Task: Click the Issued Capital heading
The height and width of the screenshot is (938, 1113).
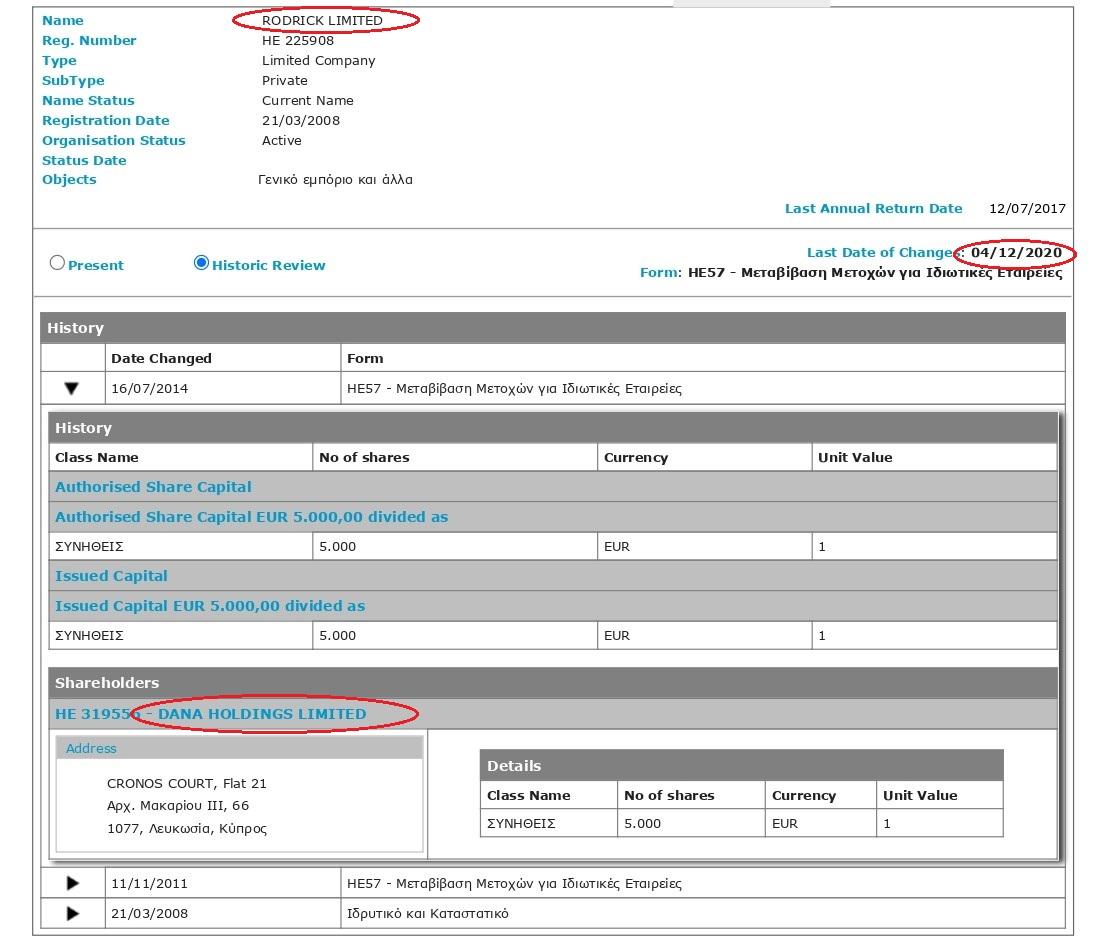Action: point(111,576)
